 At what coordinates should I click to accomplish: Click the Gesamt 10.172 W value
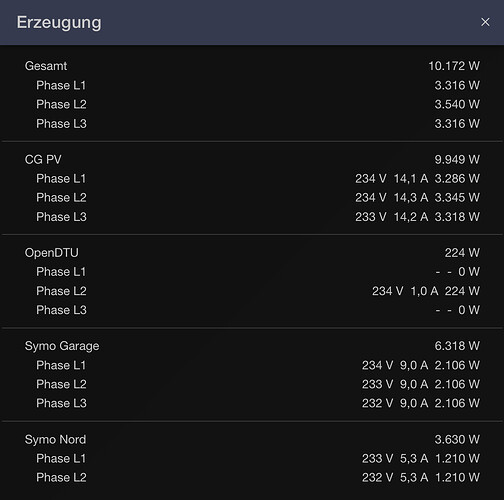454,66
